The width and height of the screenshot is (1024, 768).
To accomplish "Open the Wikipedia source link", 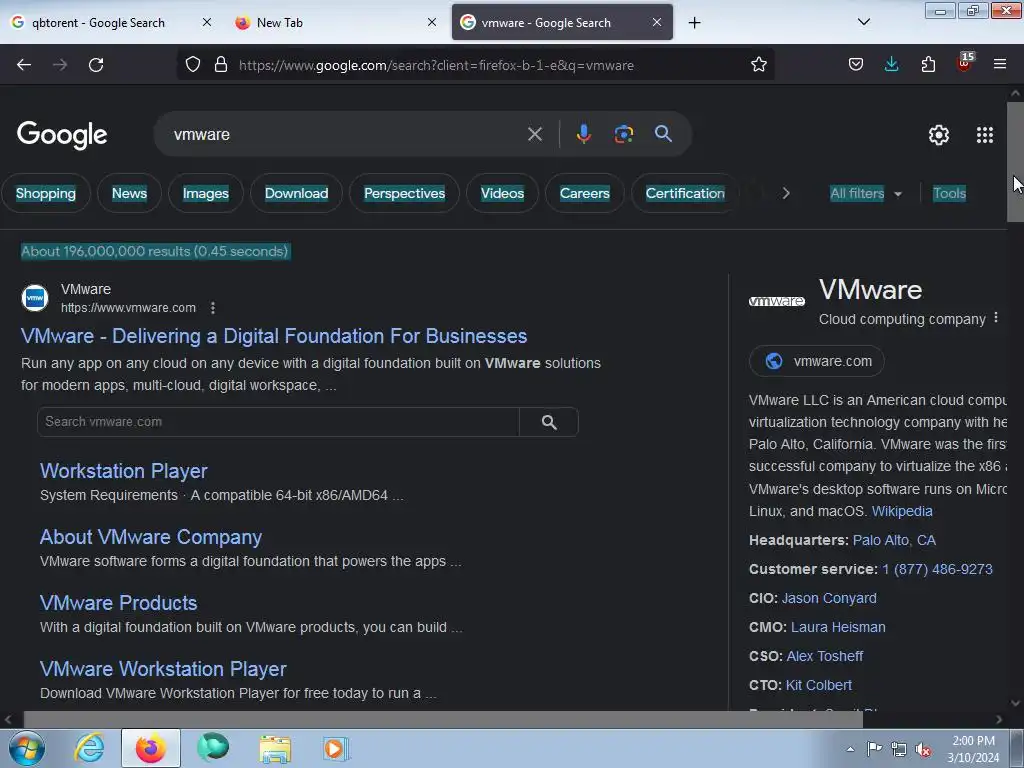I will [902, 511].
